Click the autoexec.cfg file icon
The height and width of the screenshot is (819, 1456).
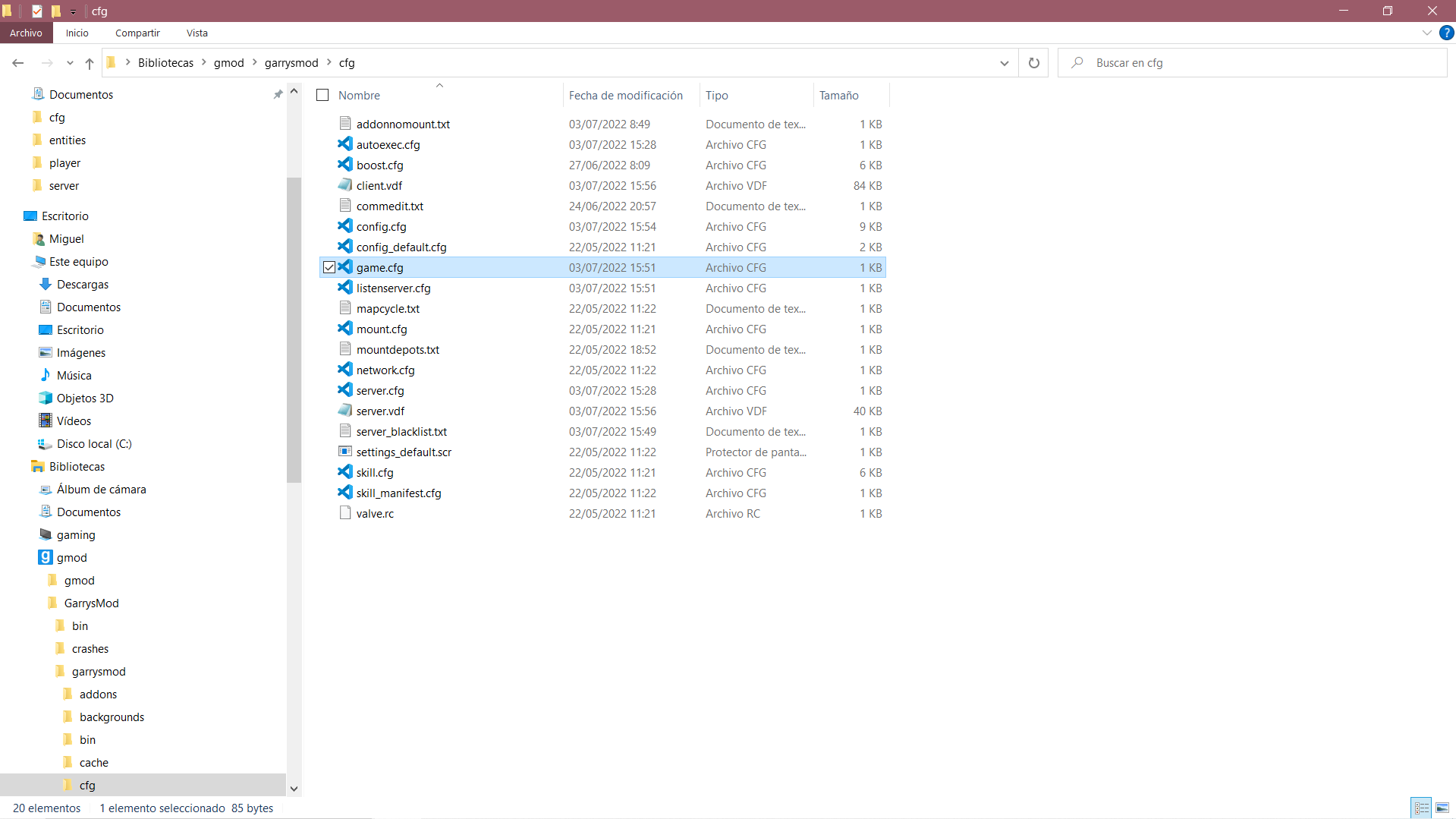345,144
